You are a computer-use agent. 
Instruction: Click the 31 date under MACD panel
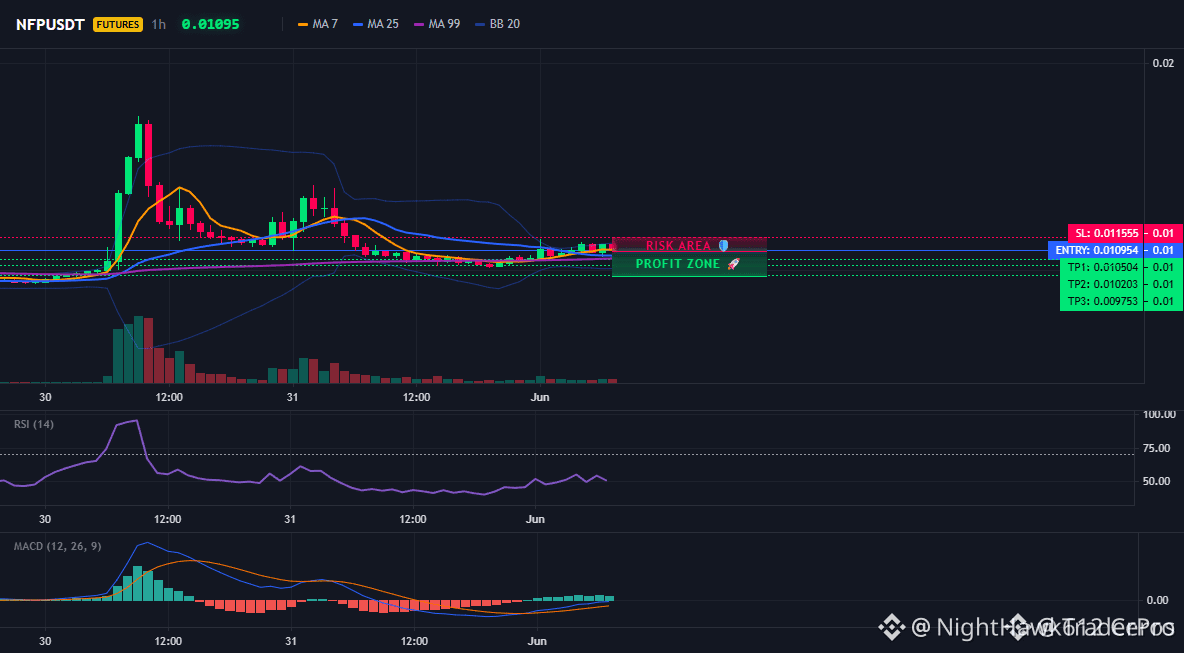[291, 641]
